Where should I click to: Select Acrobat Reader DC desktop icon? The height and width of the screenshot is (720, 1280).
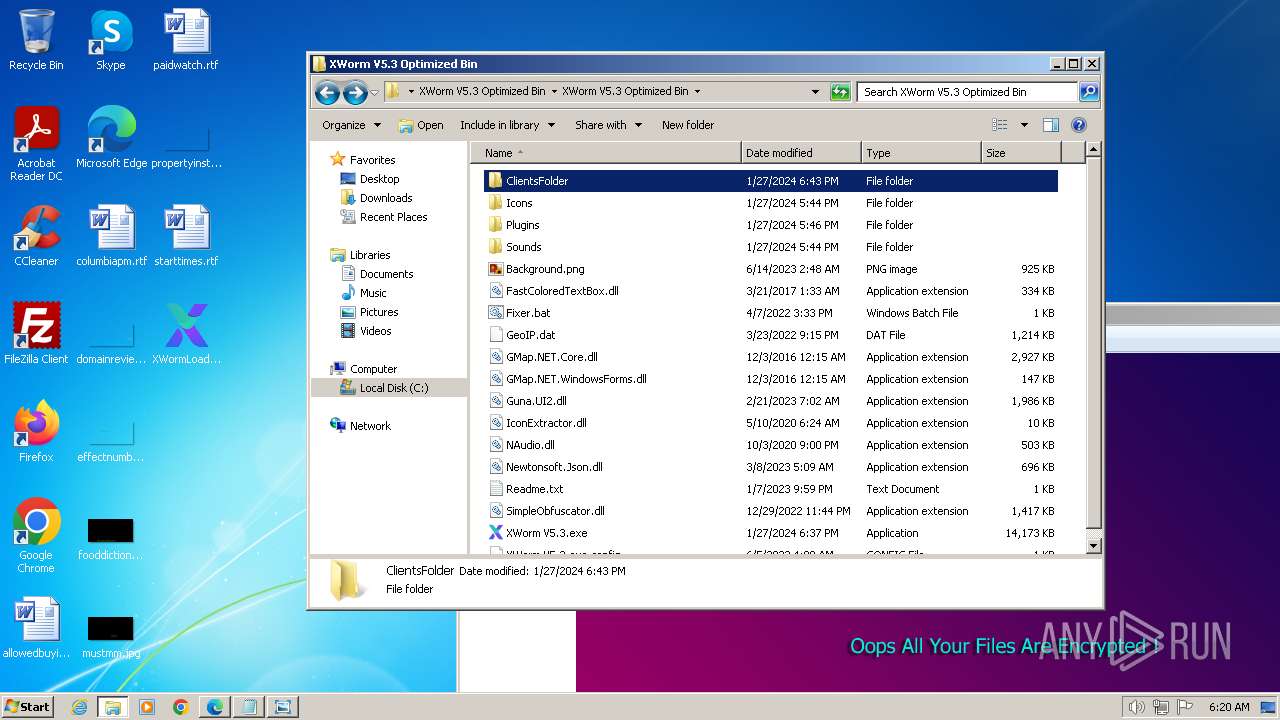click(36, 144)
